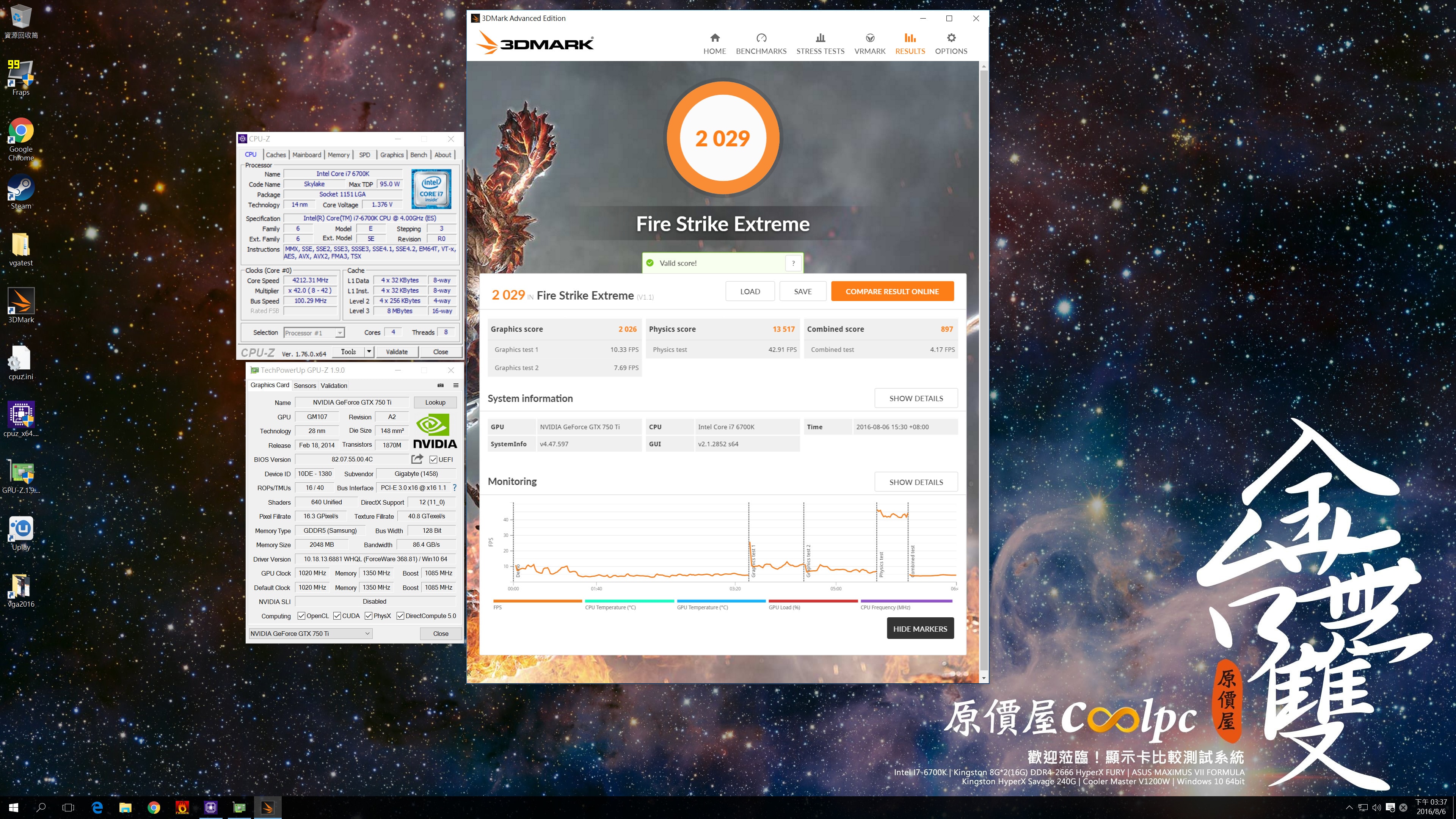Viewport: 1456px width, 819px height.
Task: Open BENCHMARKS section in 3DMark
Action: pyautogui.click(x=761, y=44)
